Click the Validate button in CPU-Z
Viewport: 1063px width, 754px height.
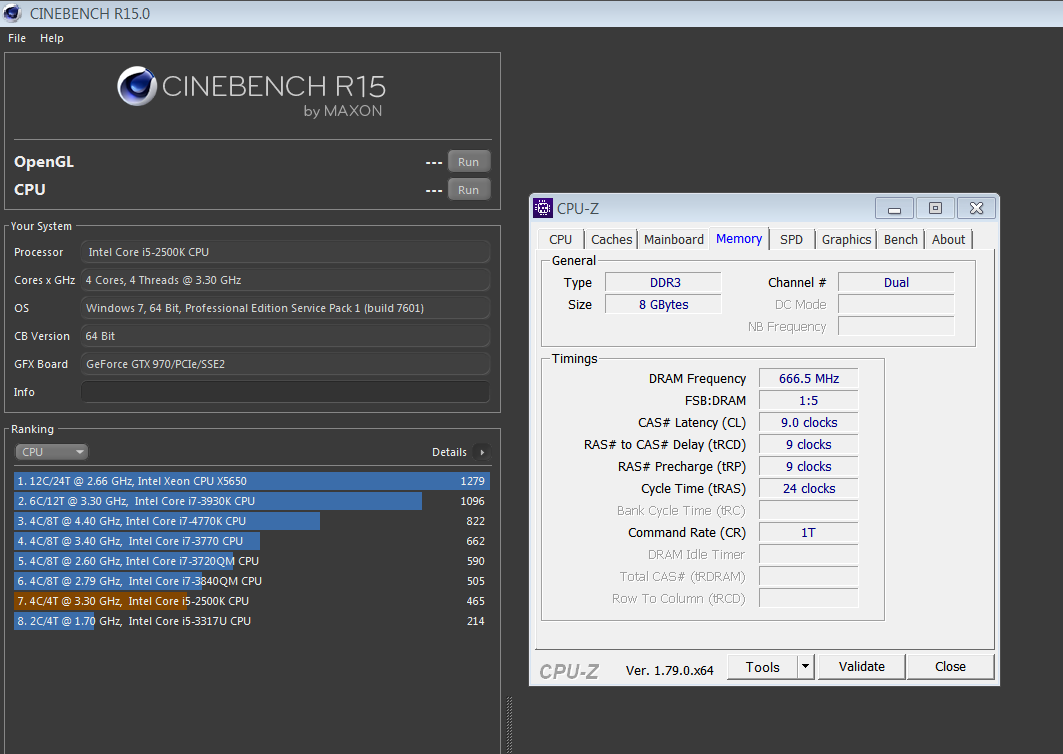pos(862,667)
